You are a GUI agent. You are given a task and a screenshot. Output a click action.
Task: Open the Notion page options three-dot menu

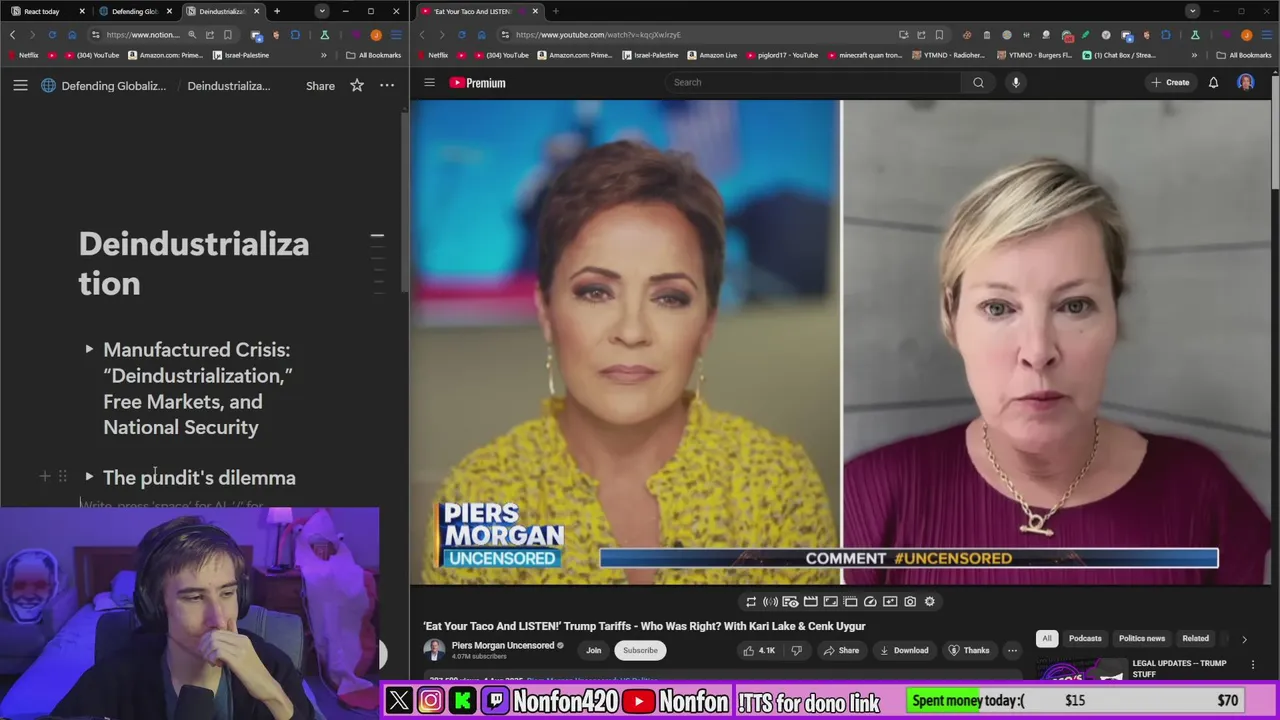[x=387, y=86]
